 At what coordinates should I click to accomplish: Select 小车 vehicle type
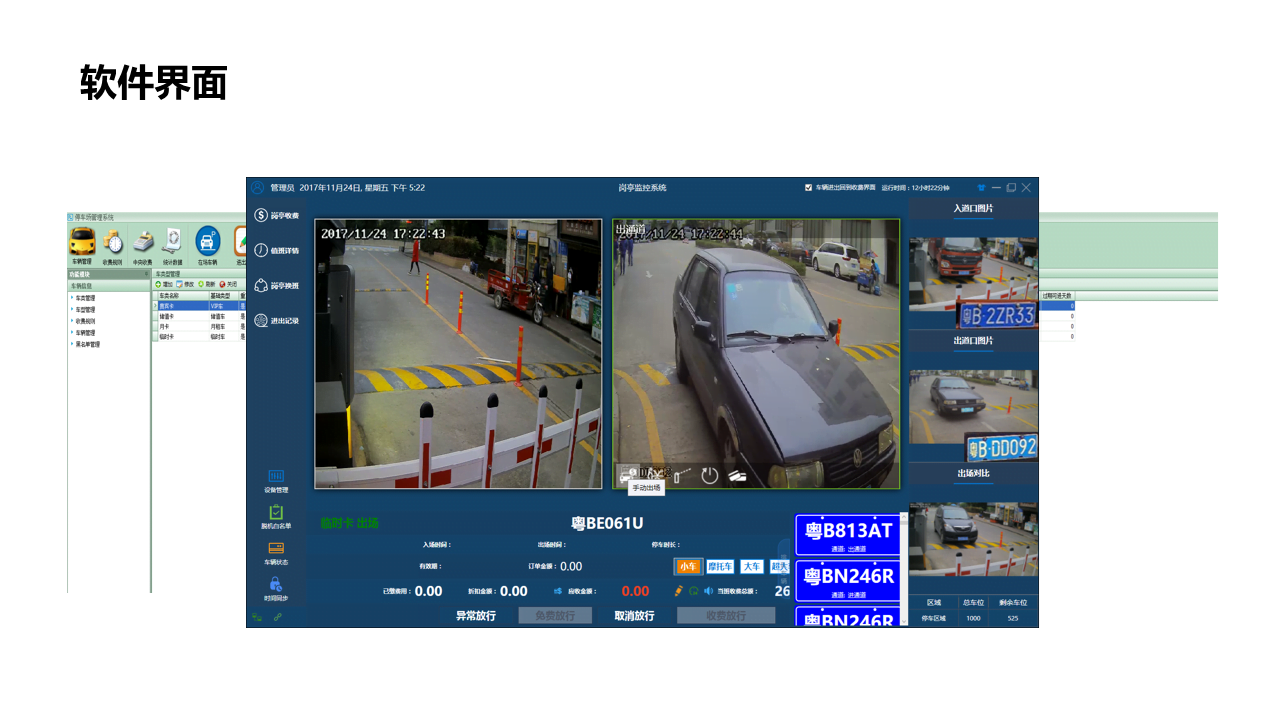tap(688, 566)
